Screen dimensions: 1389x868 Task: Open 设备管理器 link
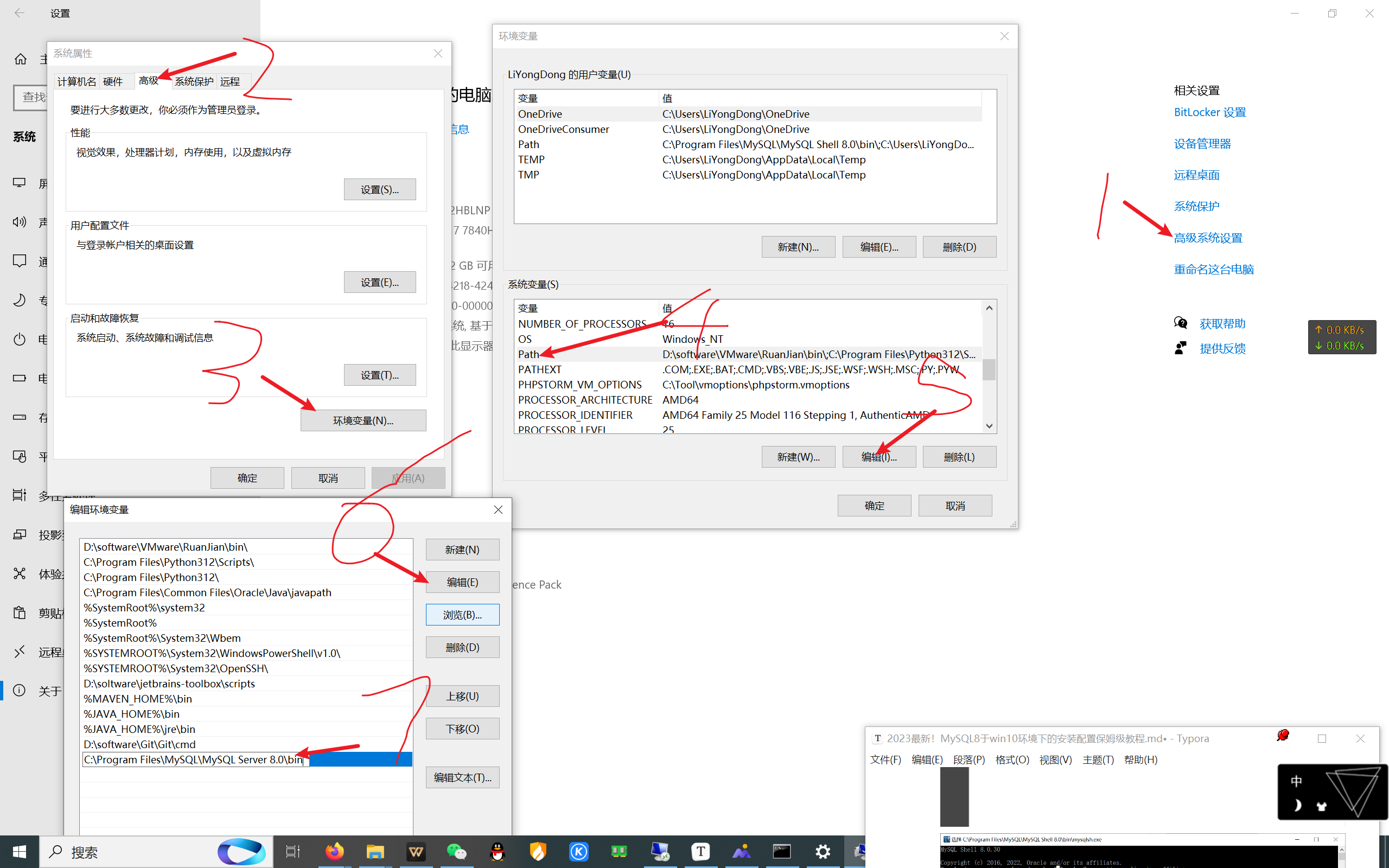(1202, 144)
